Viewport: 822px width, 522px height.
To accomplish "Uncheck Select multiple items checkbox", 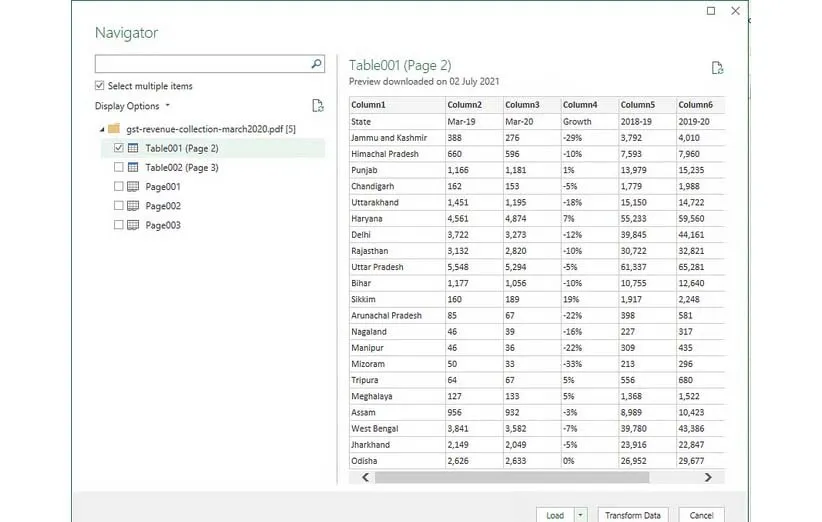I will [x=100, y=86].
